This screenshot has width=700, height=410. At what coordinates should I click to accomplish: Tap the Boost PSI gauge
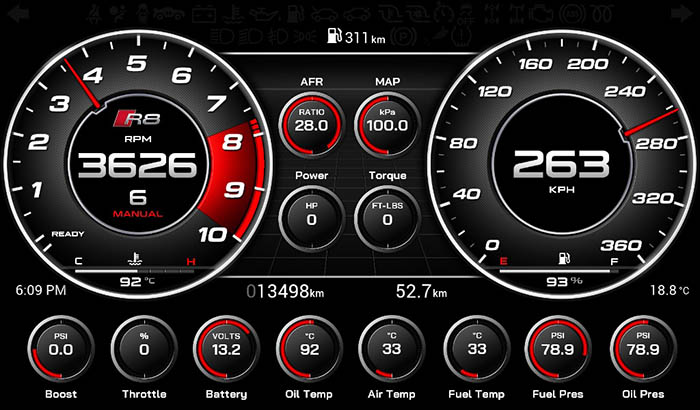[60, 348]
